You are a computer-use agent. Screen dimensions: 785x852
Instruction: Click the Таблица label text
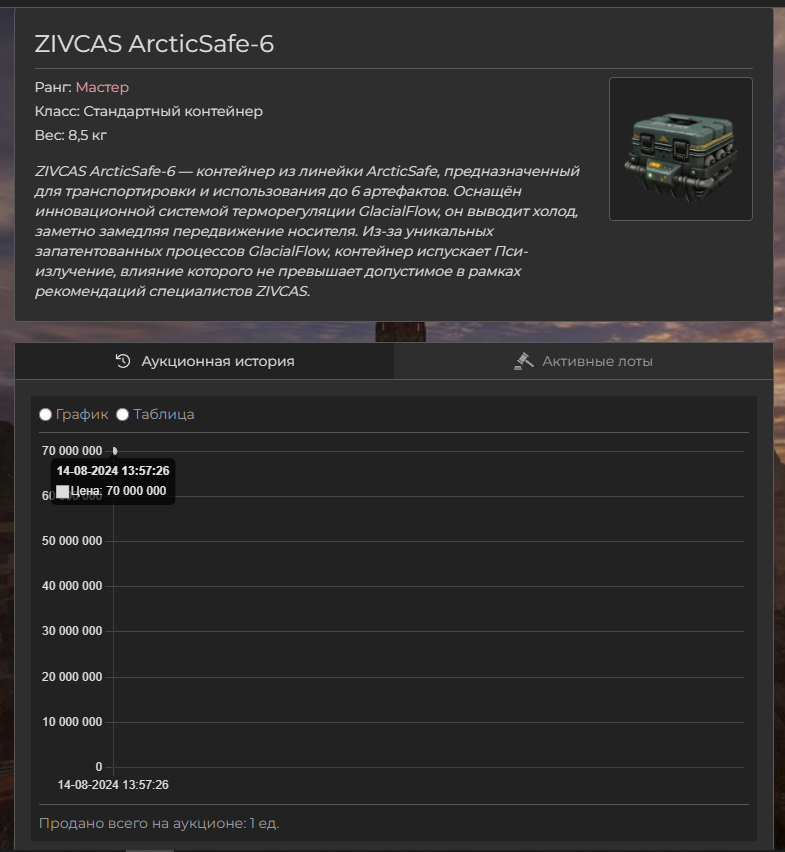tap(164, 414)
